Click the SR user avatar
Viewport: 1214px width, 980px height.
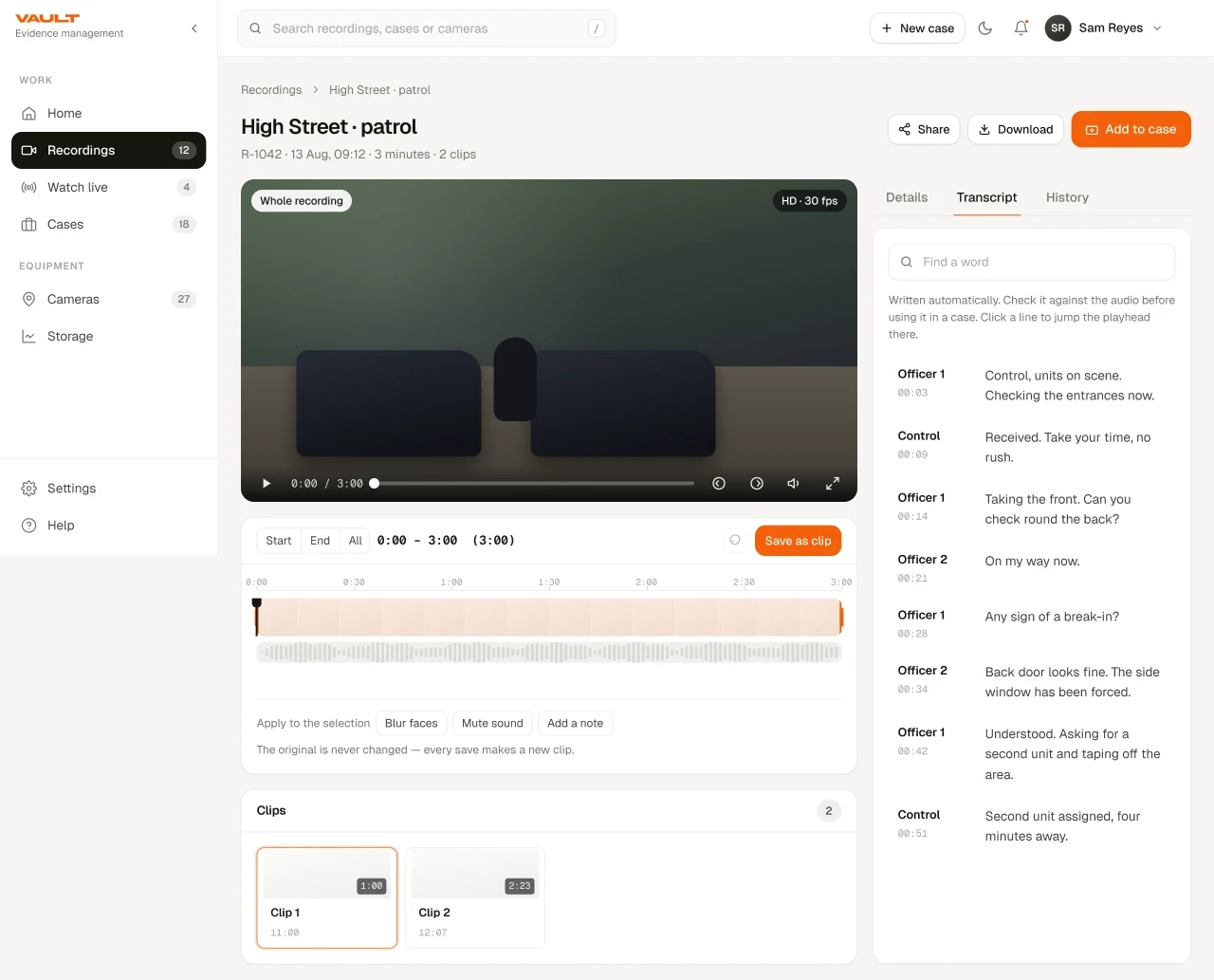(1058, 28)
